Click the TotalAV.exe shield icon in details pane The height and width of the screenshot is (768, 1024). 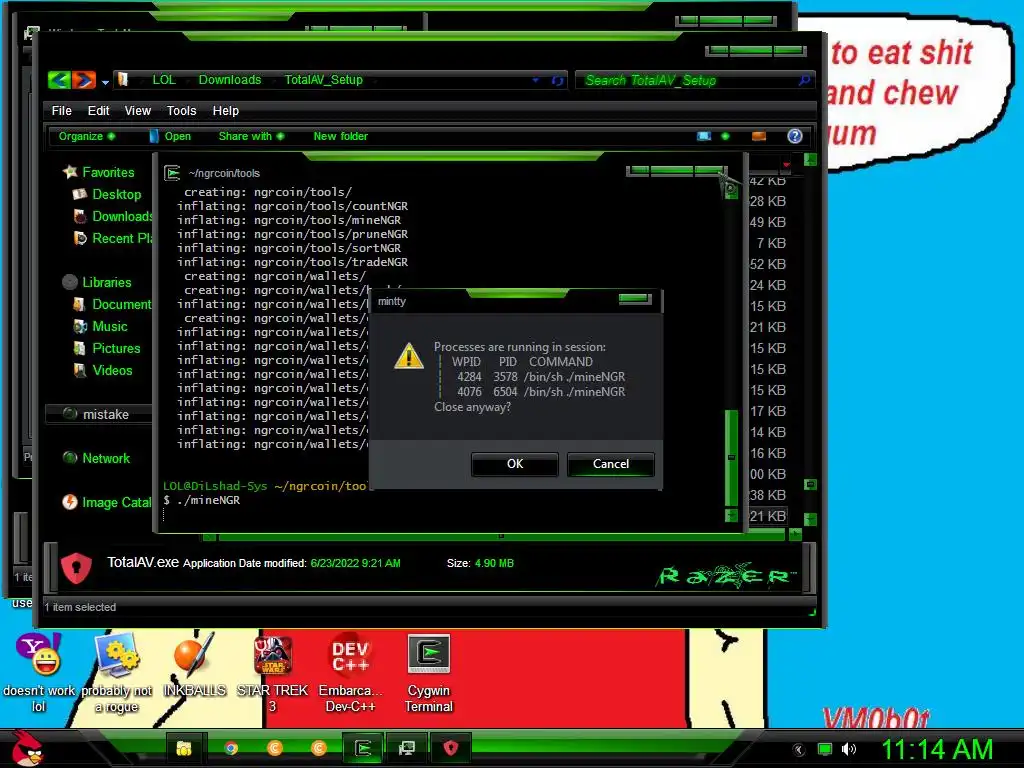click(76, 567)
